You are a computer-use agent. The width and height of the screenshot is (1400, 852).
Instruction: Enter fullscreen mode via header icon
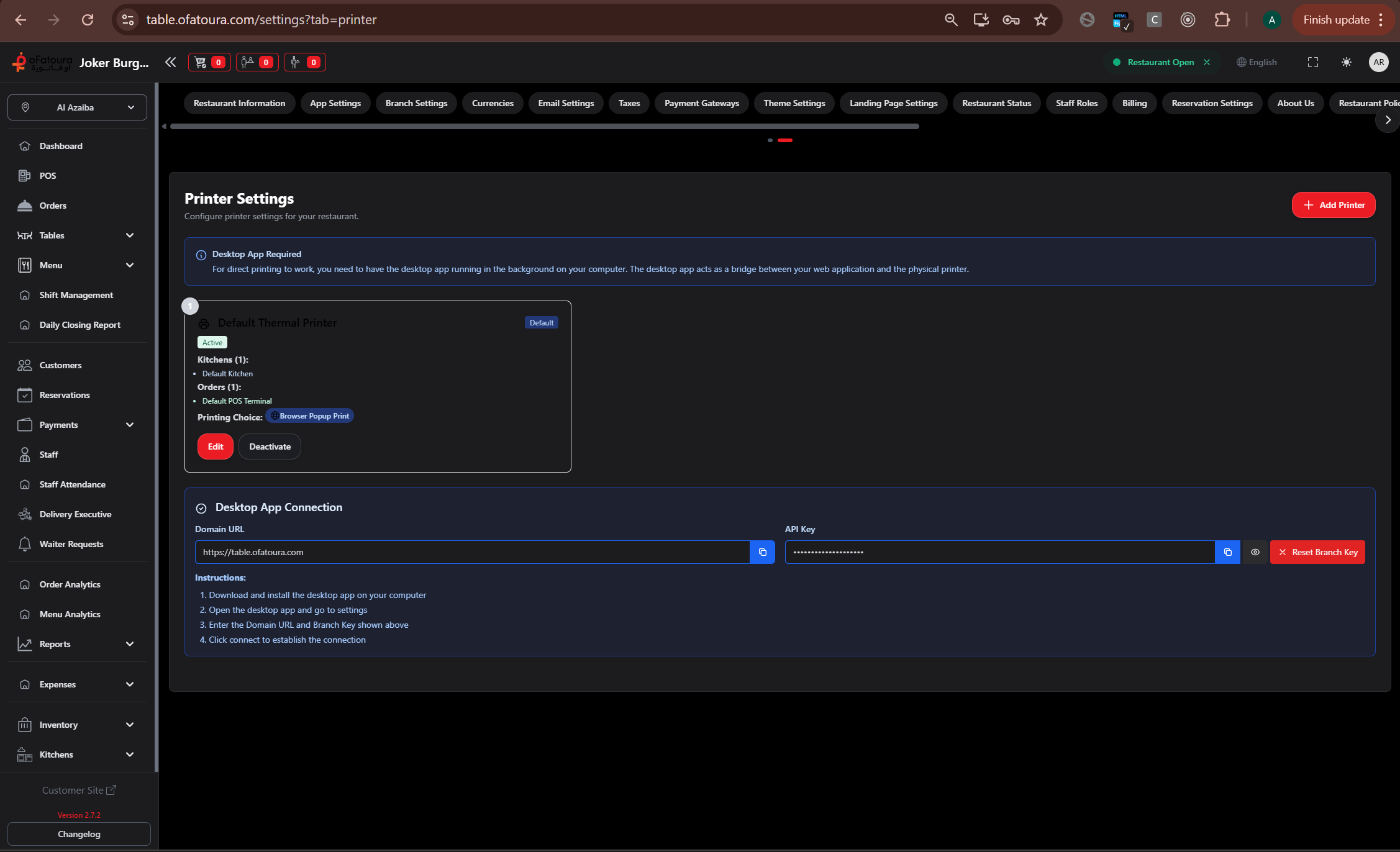click(x=1312, y=62)
